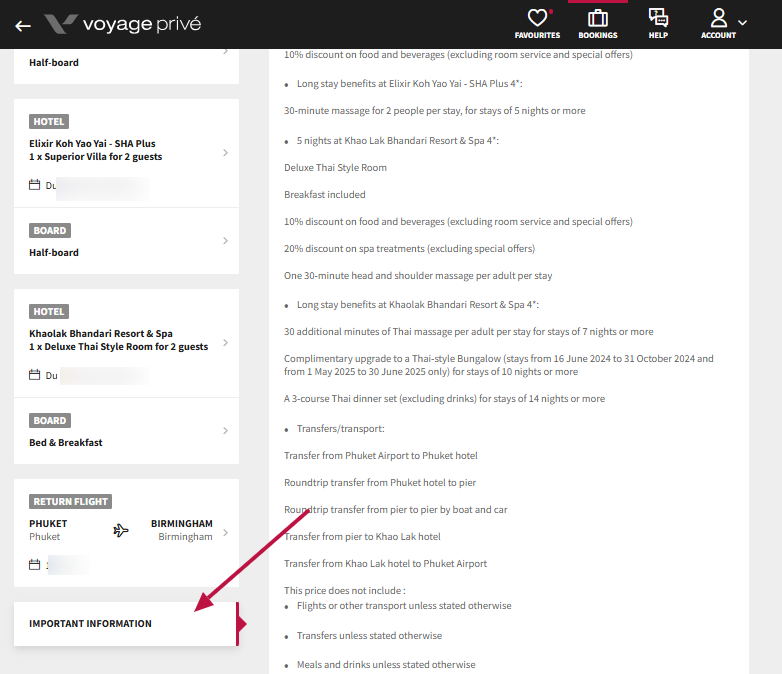Select Khaolak Bhandari Resort & Spa title
The width and height of the screenshot is (782, 674).
point(101,334)
